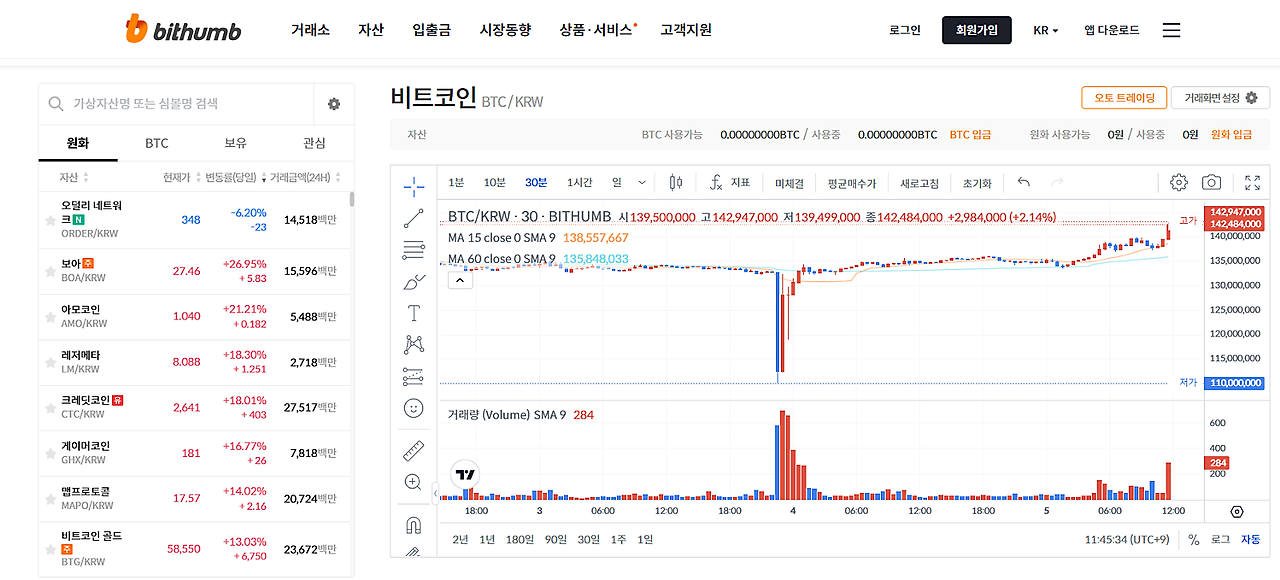Toggle percent scale on price axis

click(1193, 539)
